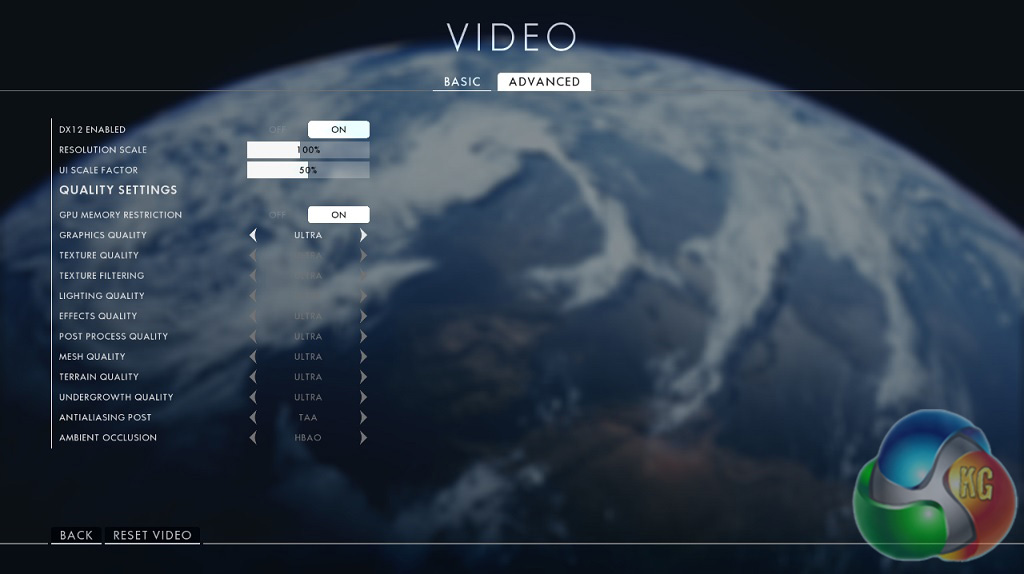Adjust the UI Scale Factor slider
1024x574 pixels.
(x=308, y=170)
